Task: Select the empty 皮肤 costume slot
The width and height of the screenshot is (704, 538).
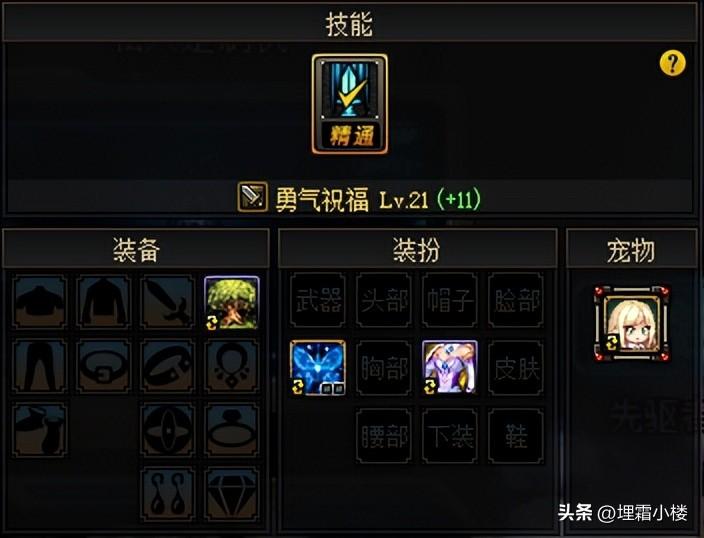Action: click(516, 368)
